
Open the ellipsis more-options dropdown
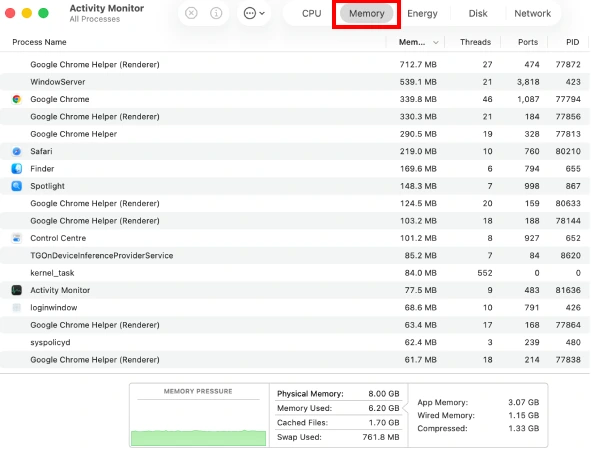click(x=254, y=13)
